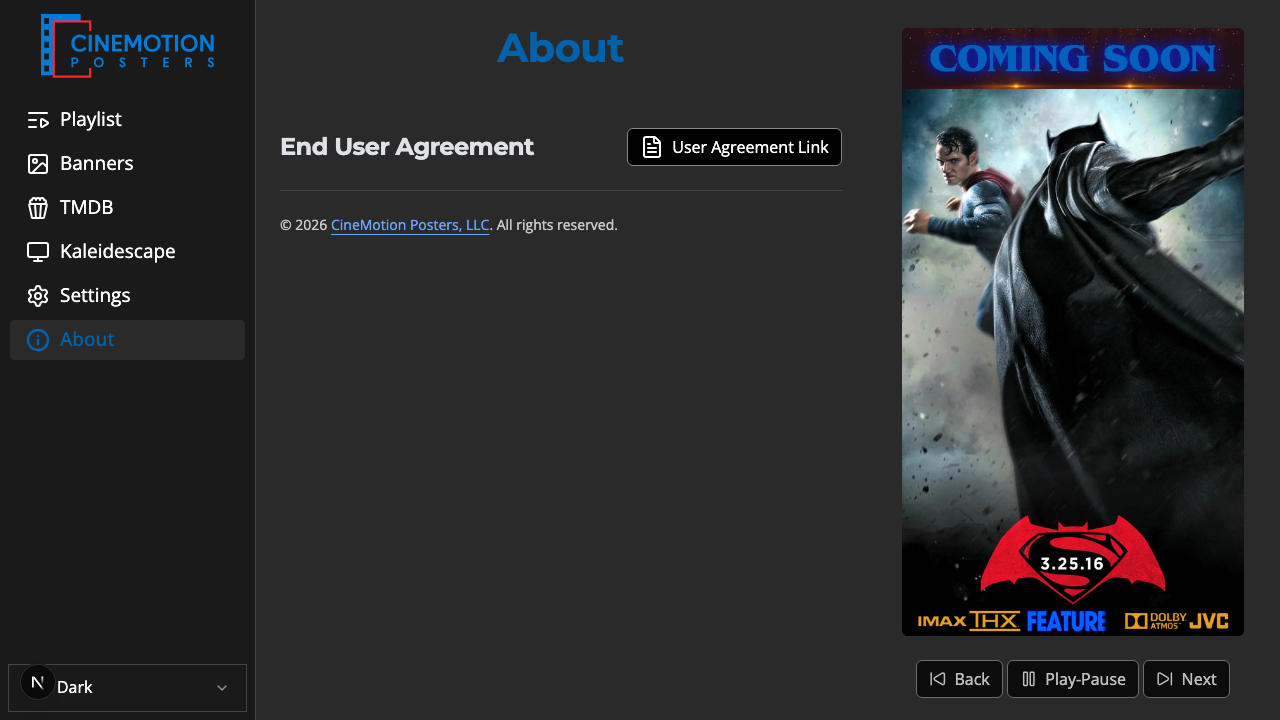This screenshot has height=720, width=1280.
Task: Open the Playlist page
Action: coord(127,120)
